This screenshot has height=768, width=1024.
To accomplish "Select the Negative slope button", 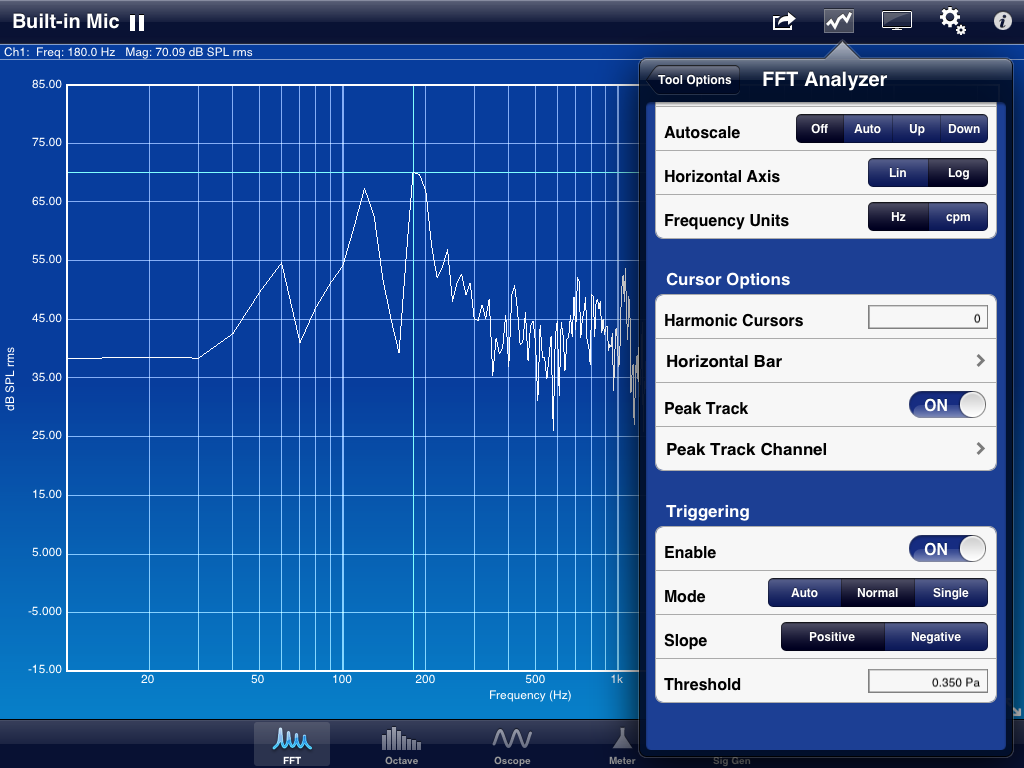I will tap(935, 637).
